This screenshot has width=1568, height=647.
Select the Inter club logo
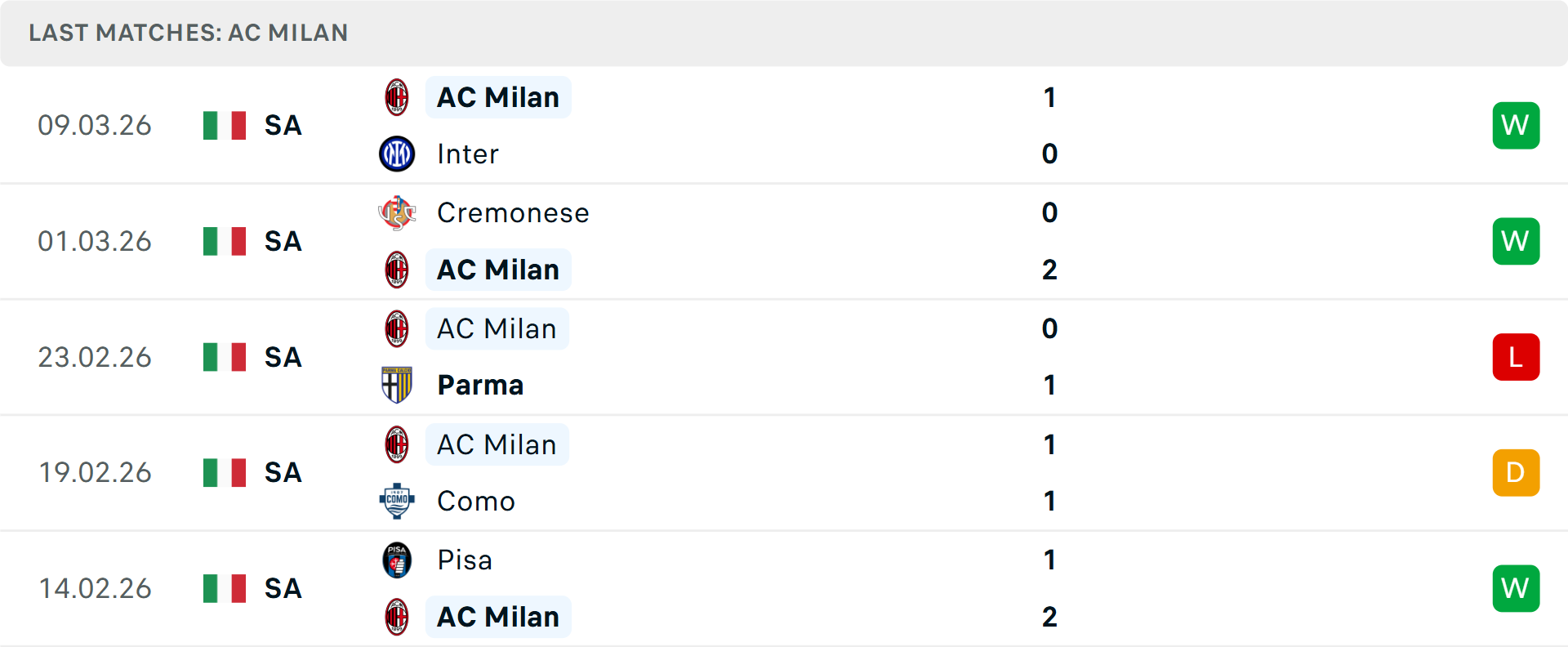coord(397,154)
